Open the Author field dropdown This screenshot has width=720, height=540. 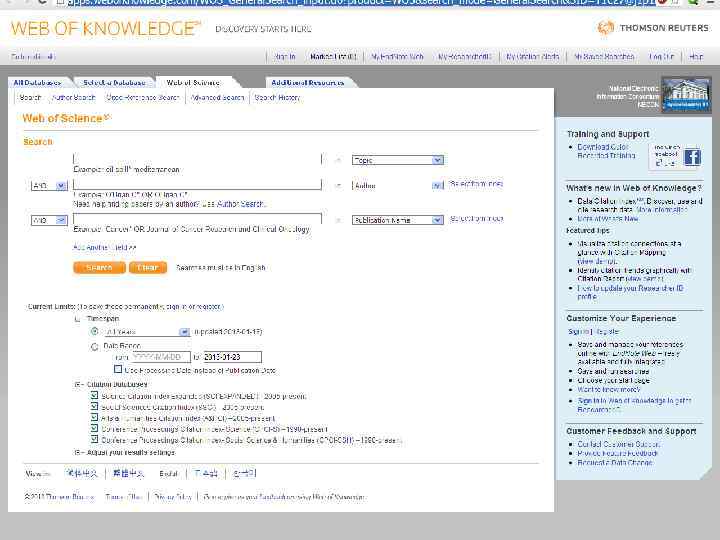point(398,186)
